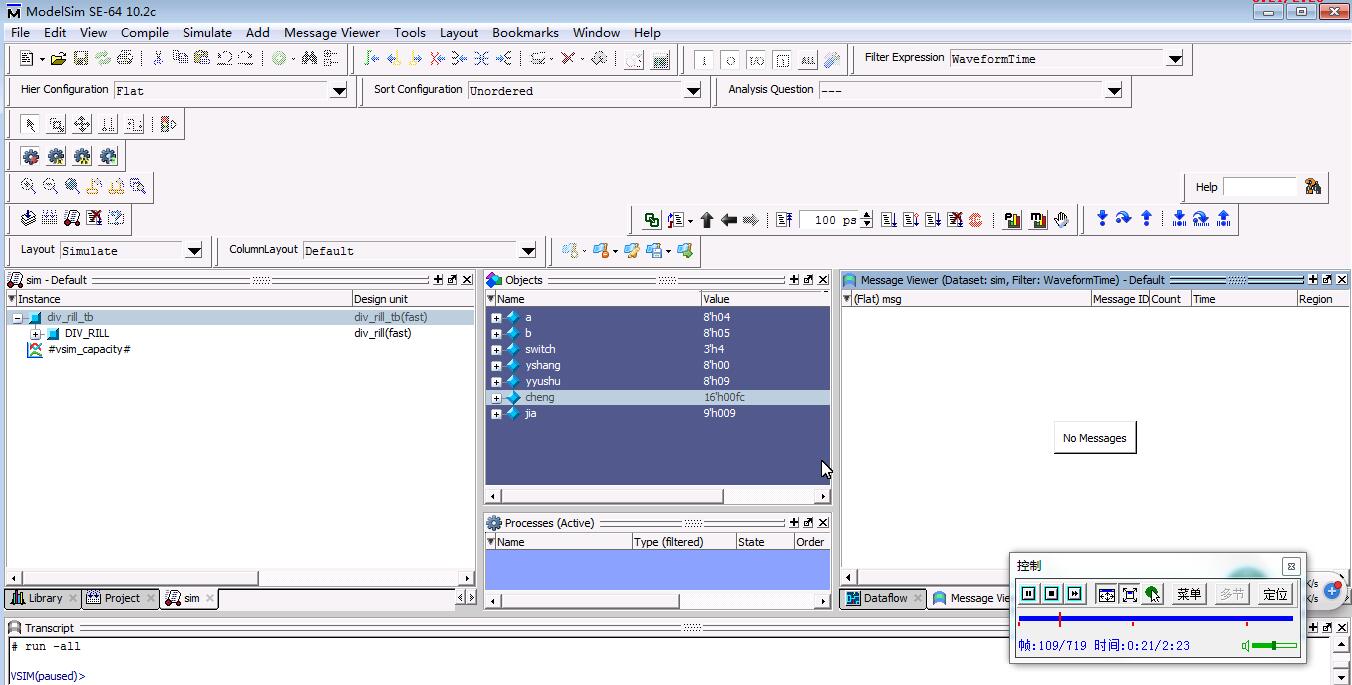Viewport: 1352px width, 685px height.
Task: Open the ColumnLayout dropdown showing Default
Action: coord(528,251)
